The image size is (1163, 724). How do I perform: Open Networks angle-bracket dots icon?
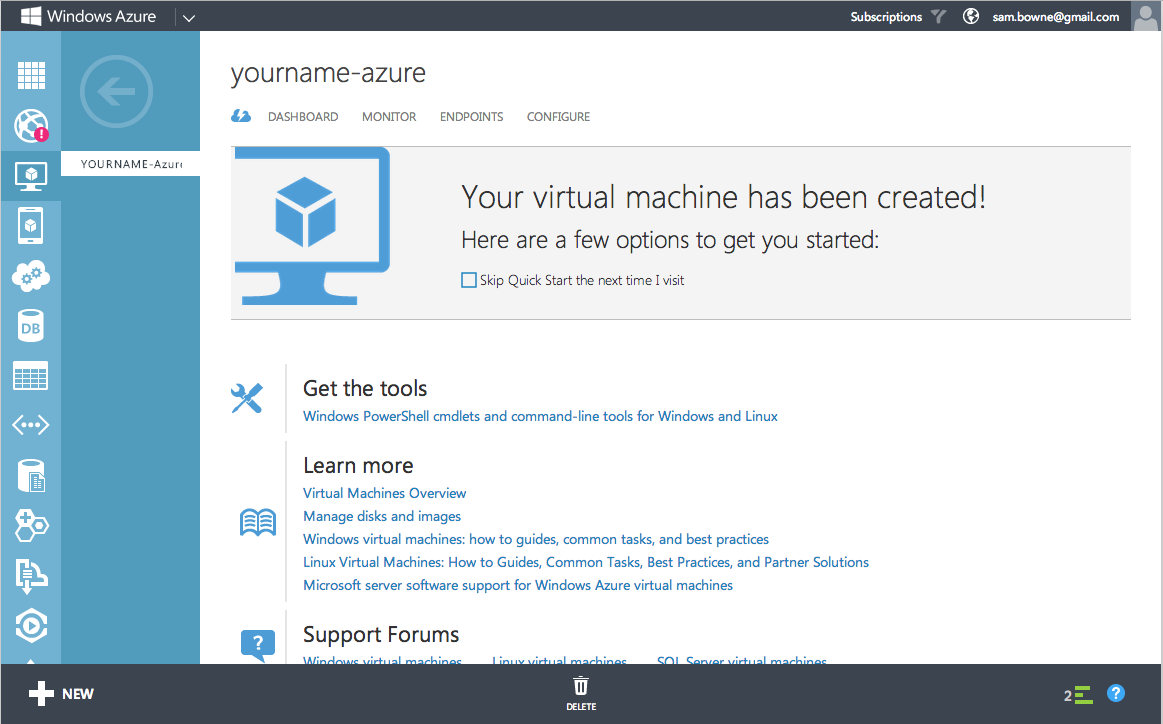31,425
